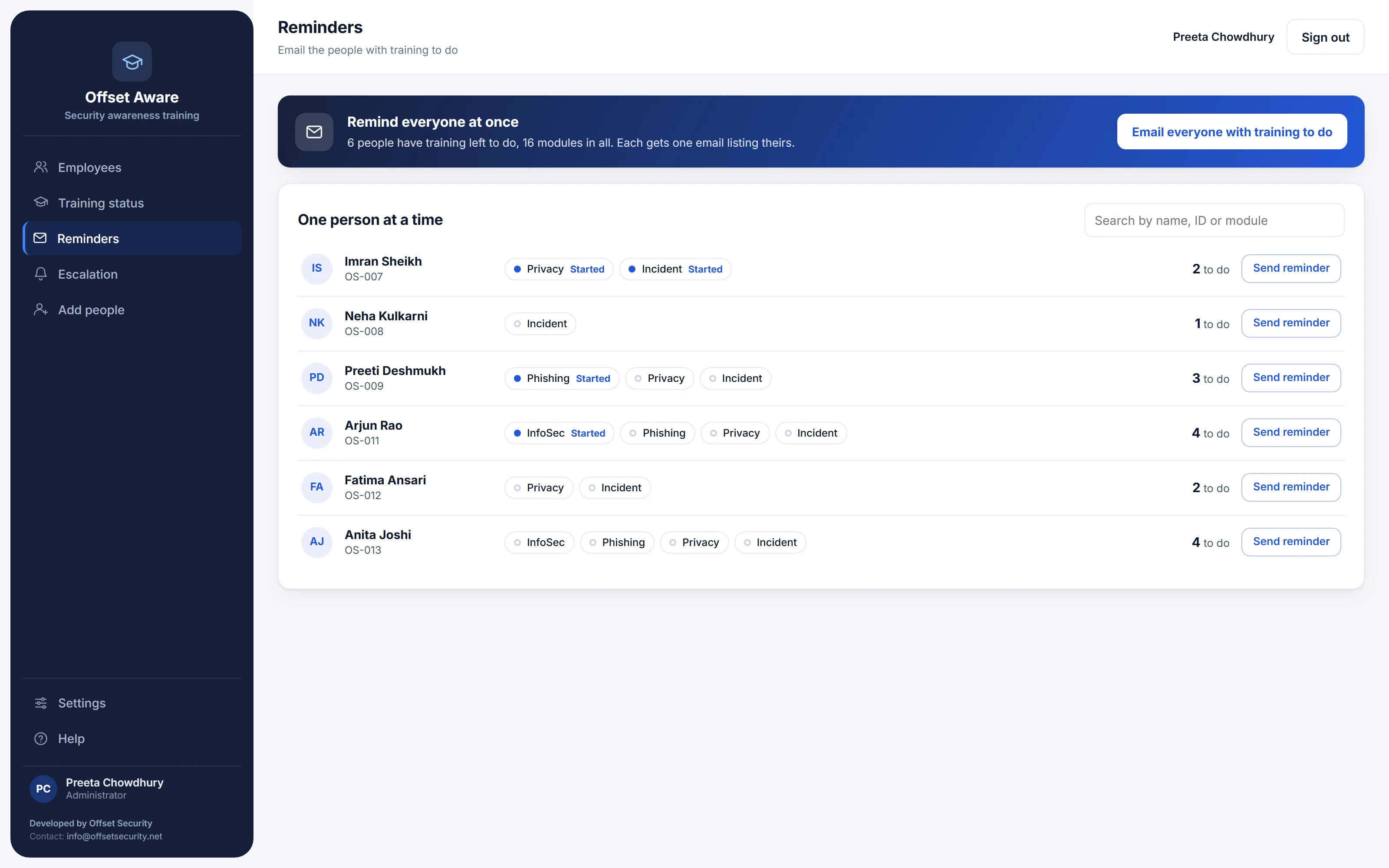The height and width of the screenshot is (868, 1389).
Task: Click Preeti Deshmukh's Privacy chip
Action: (x=659, y=378)
